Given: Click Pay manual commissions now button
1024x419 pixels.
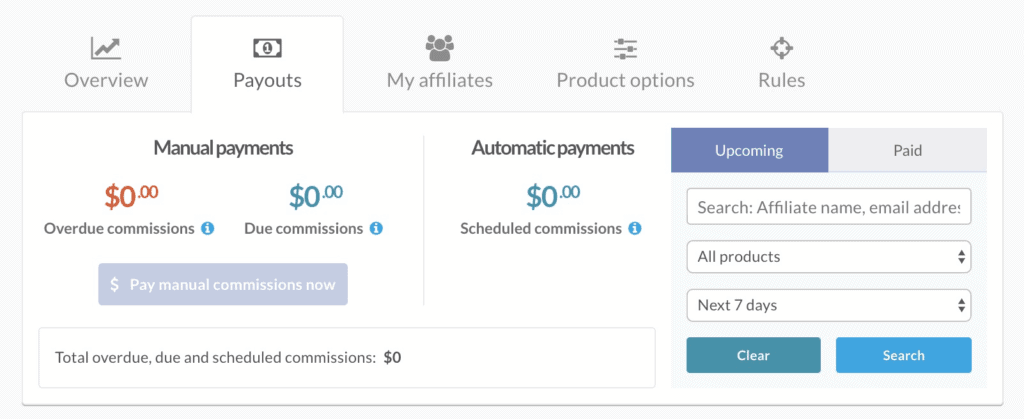Looking at the screenshot, I should (223, 285).
